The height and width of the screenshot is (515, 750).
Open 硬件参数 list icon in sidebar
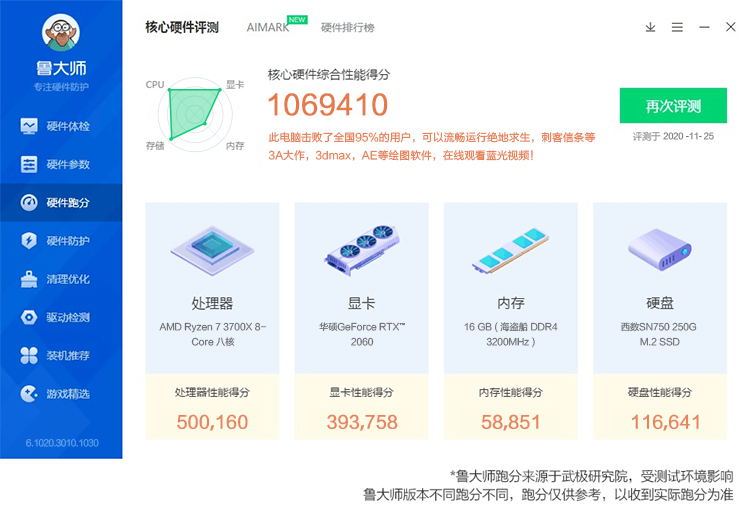coord(29,164)
